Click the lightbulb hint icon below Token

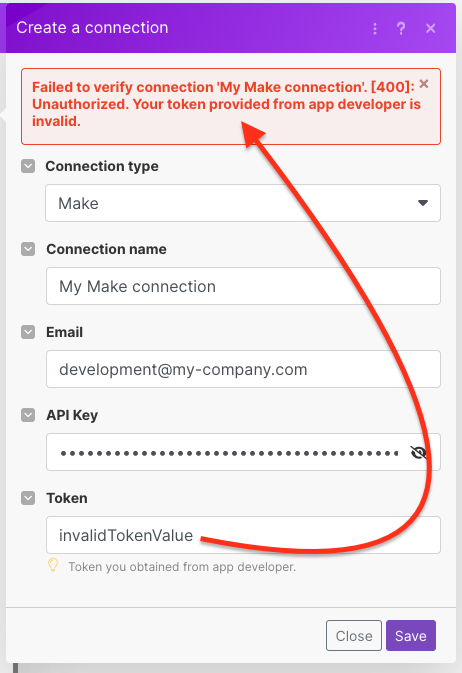53,565
